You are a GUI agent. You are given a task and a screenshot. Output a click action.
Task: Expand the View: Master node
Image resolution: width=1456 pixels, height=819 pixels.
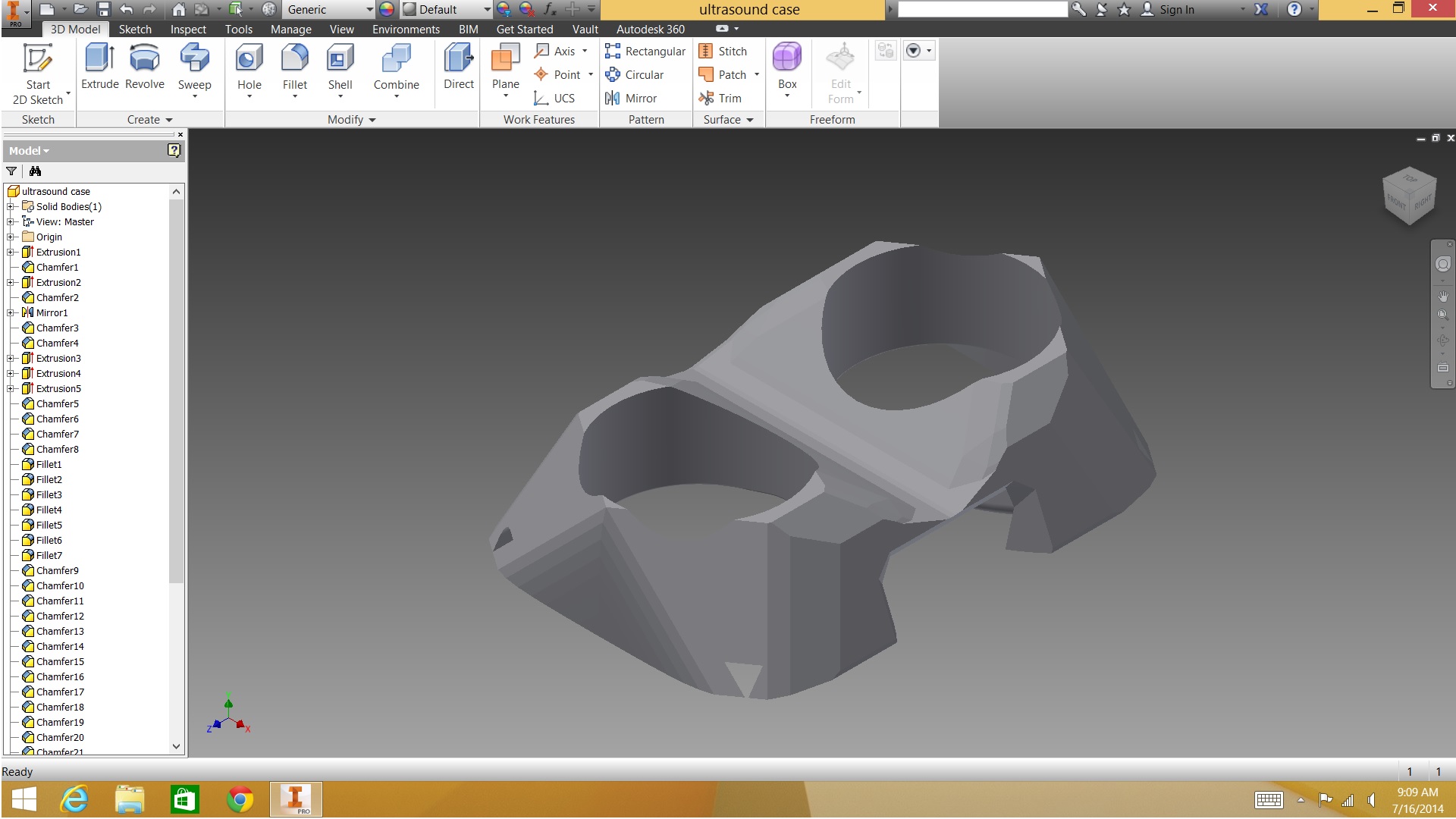[x=10, y=221]
